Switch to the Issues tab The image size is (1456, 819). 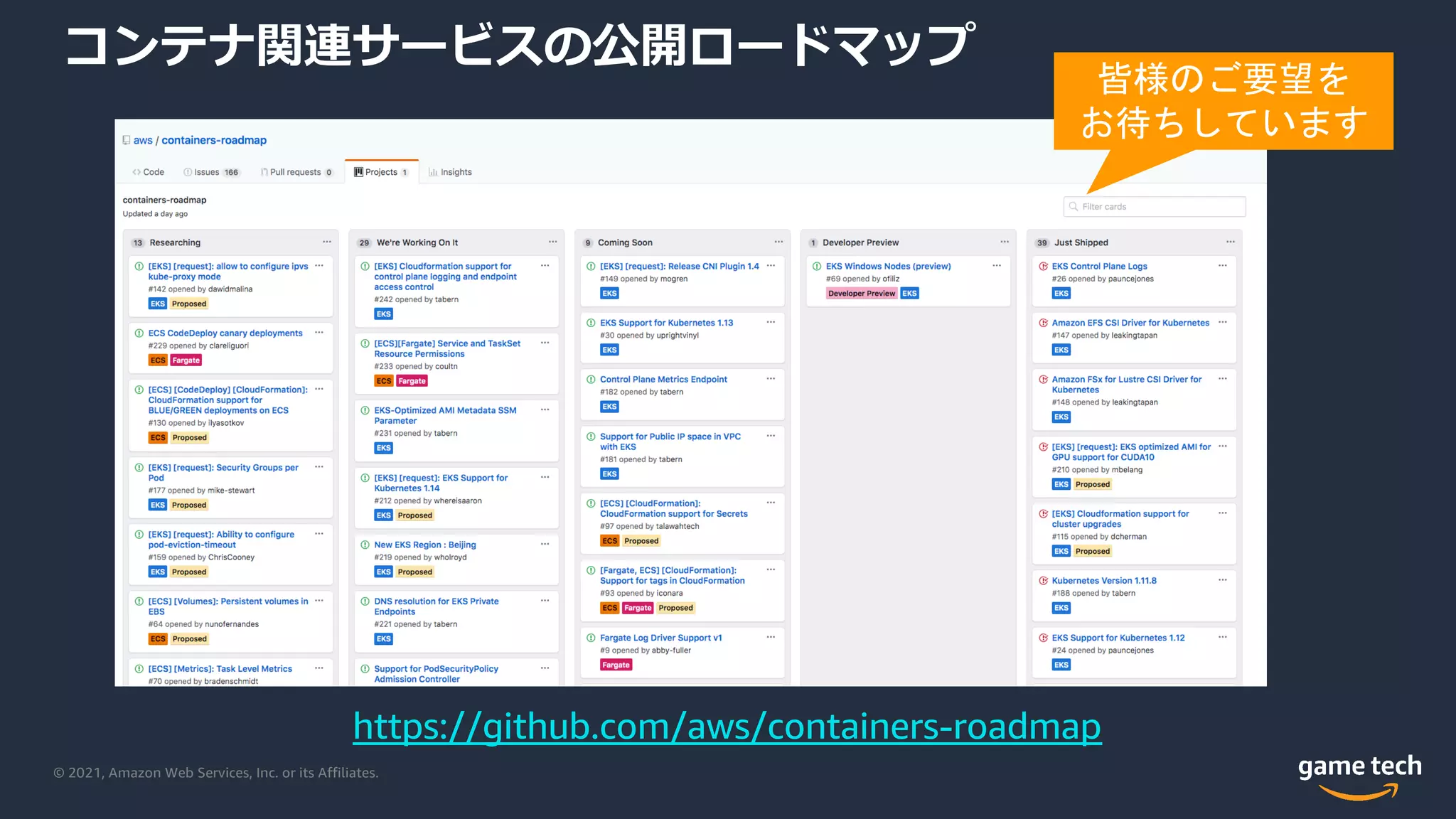pyautogui.click(x=212, y=172)
